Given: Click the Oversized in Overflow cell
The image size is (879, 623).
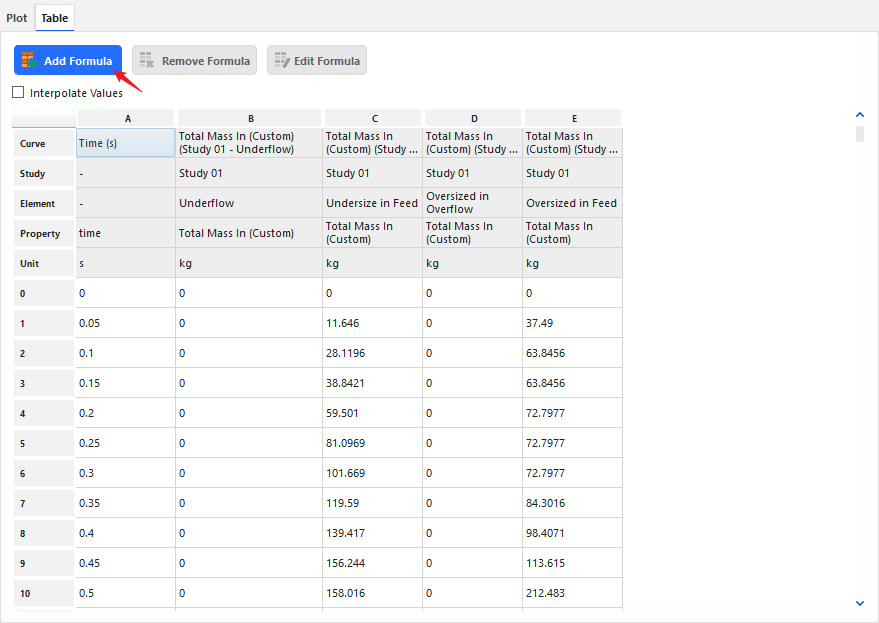Looking at the screenshot, I should click(x=473, y=203).
